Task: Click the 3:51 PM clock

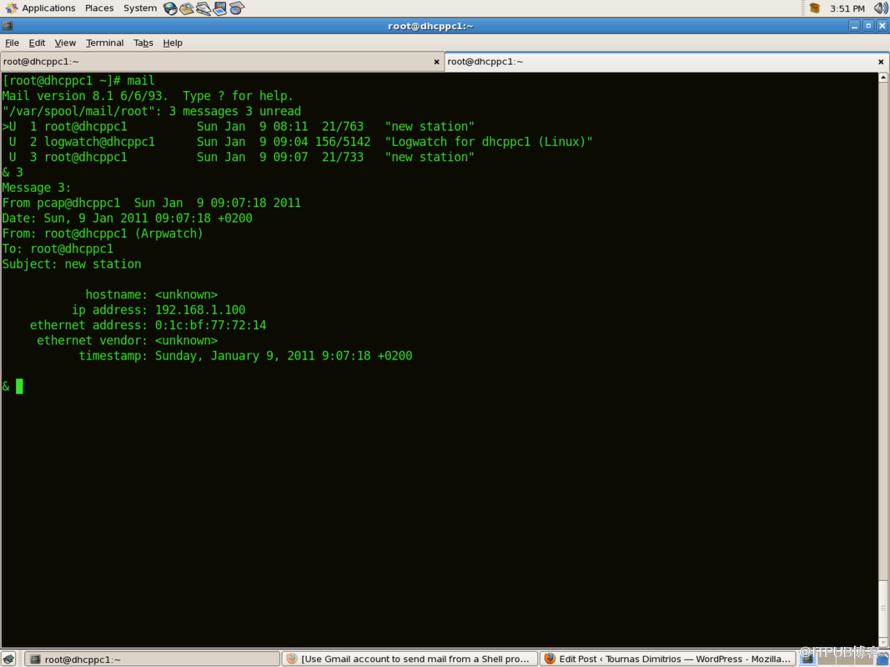Action: click(x=847, y=9)
